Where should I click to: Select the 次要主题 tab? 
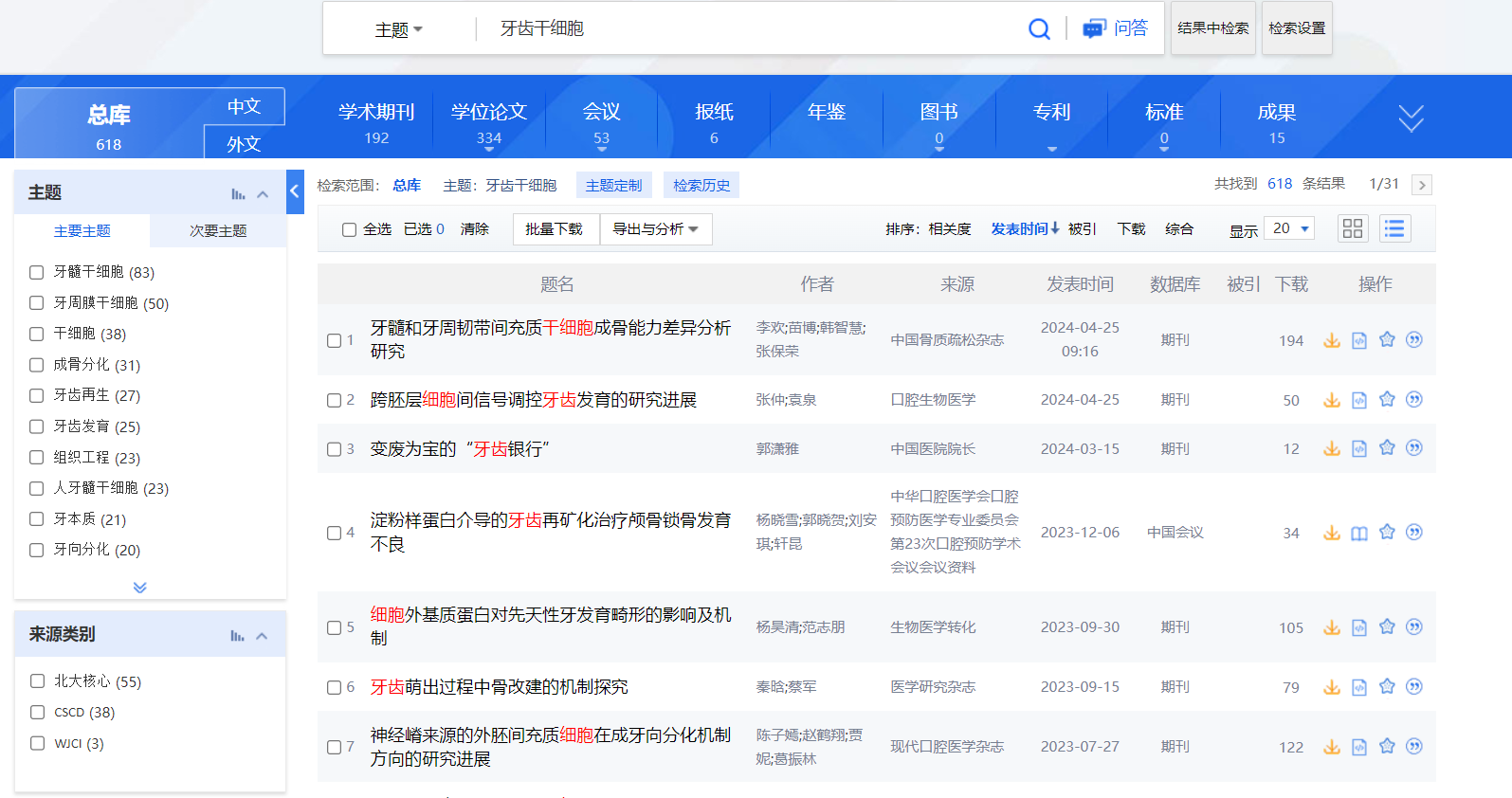coord(218,231)
